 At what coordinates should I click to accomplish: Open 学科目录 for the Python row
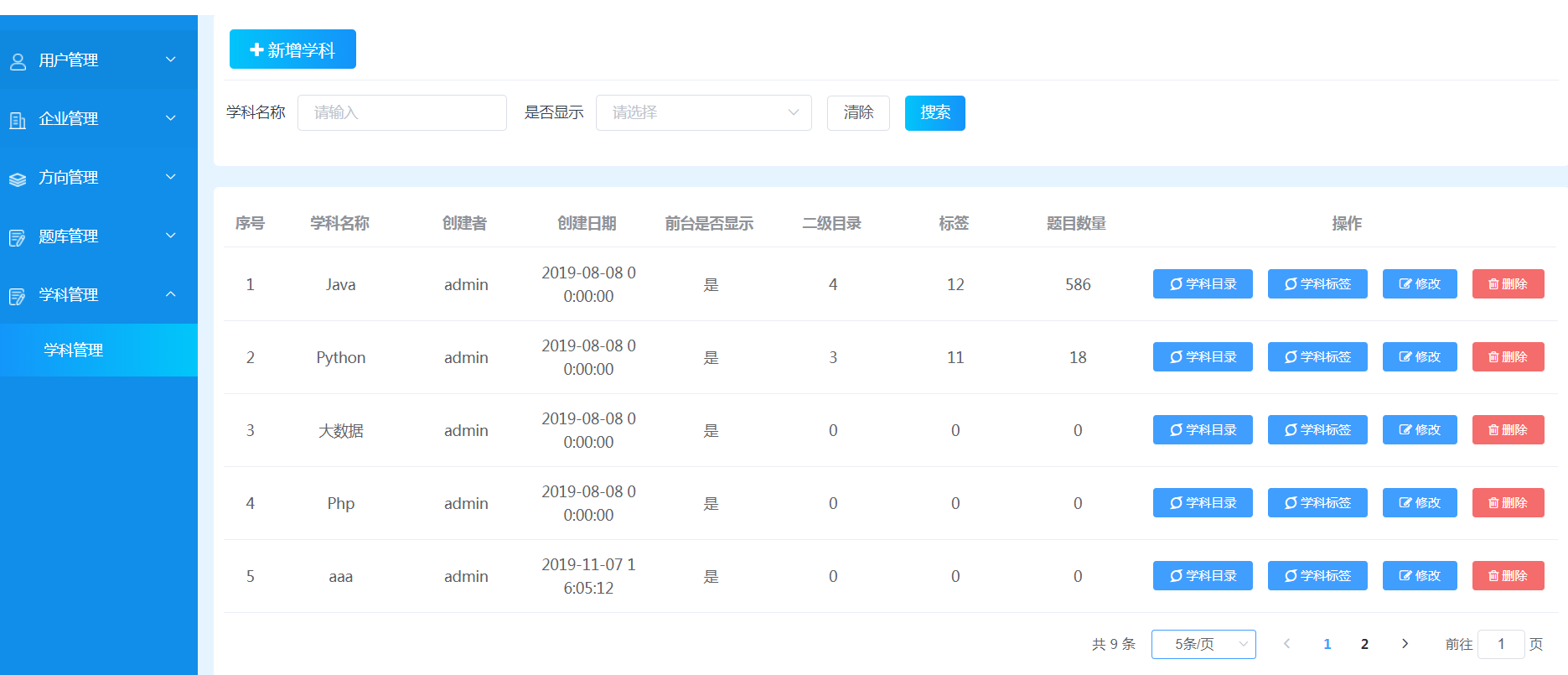tap(1203, 357)
